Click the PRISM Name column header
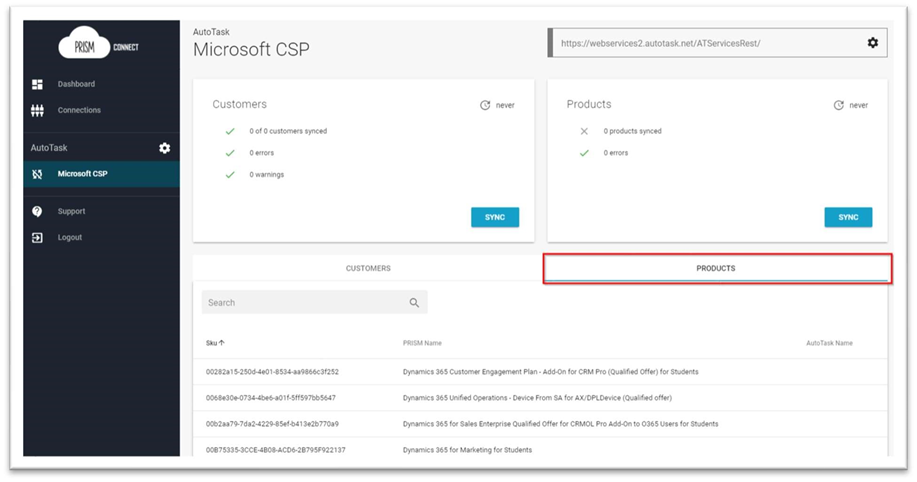Image resolution: width=917 pixels, height=482 pixels. click(x=422, y=343)
